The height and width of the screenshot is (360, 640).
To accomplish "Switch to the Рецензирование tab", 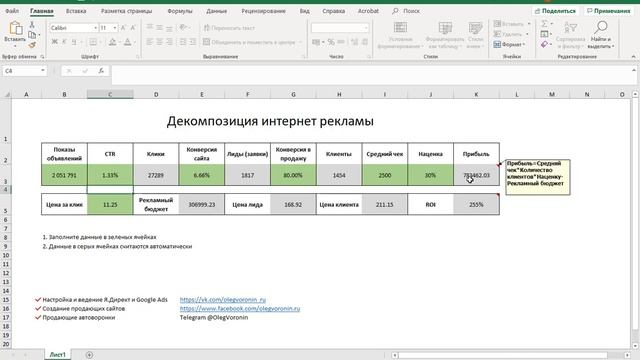I will [x=263, y=11].
